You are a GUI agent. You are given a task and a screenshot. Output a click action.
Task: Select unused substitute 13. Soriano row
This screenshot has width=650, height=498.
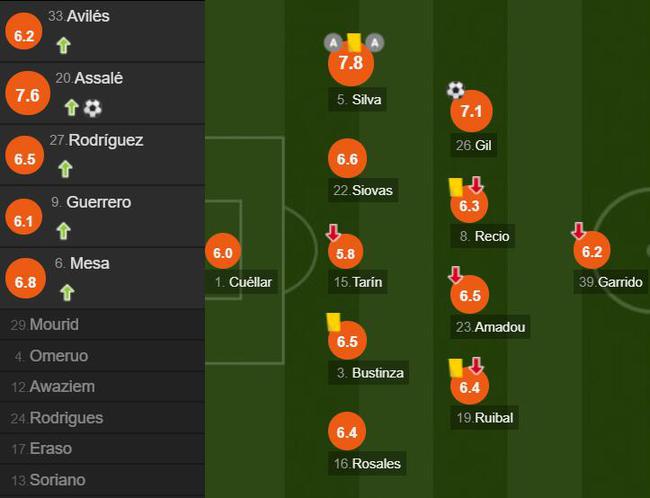coord(102,480)
